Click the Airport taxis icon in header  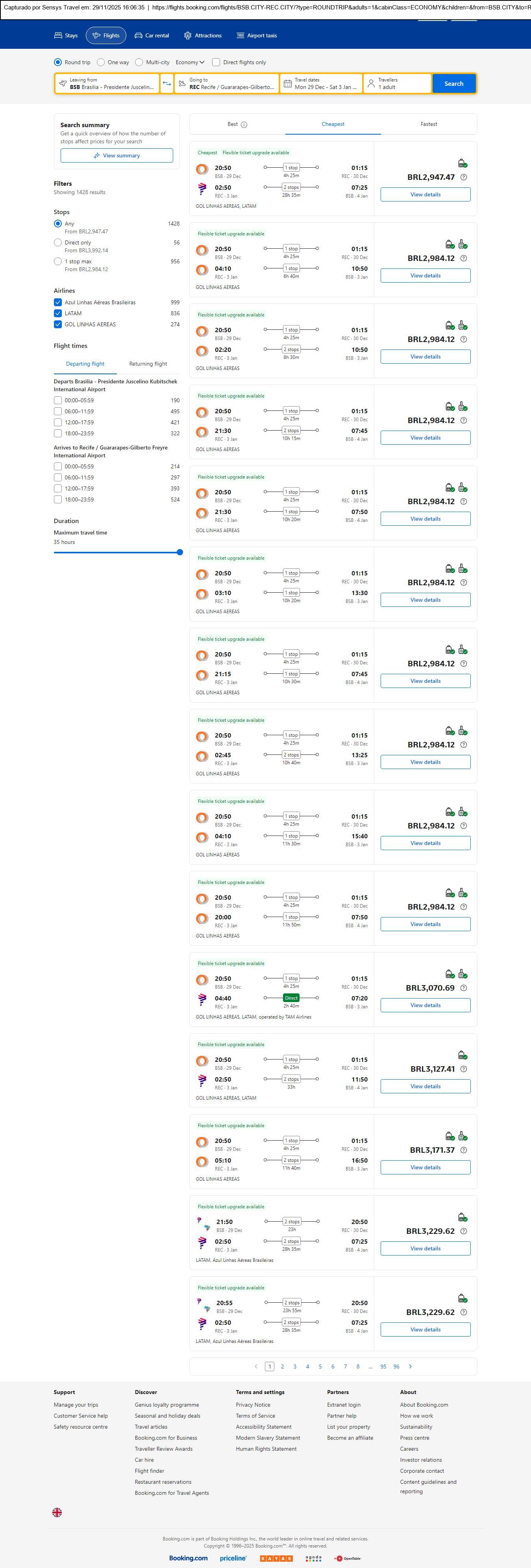coord(241,36)
